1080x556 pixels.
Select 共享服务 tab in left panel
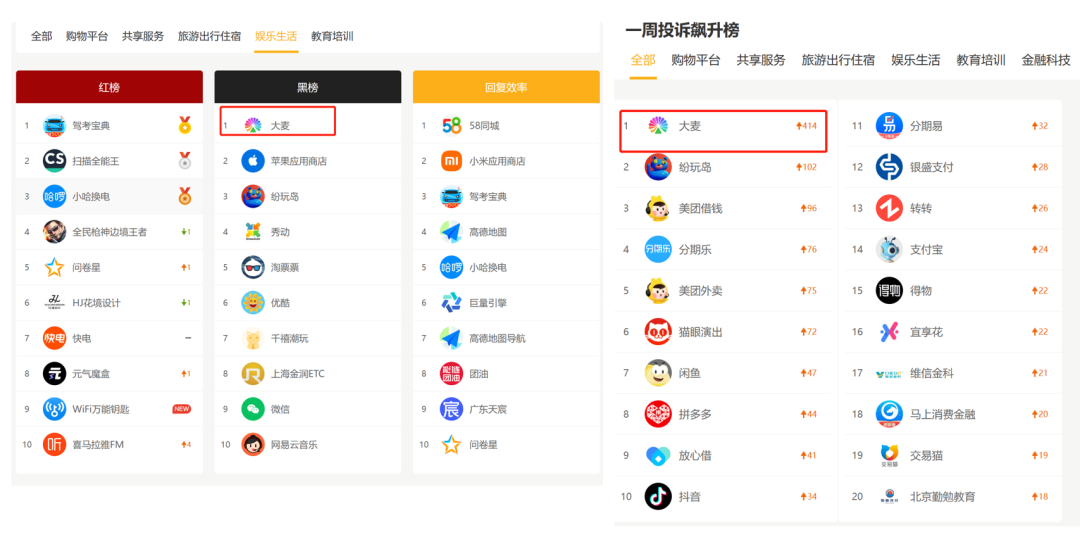pos(143,37)
